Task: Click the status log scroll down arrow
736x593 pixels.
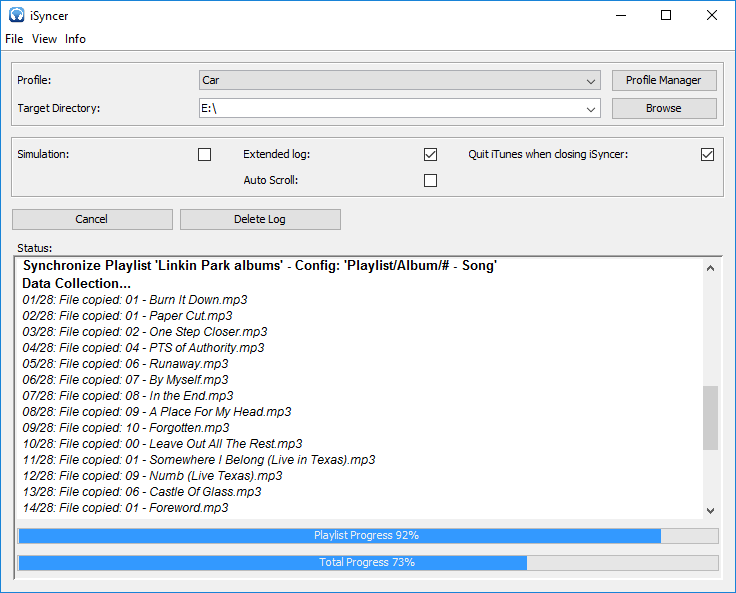Action: [710, 510]
